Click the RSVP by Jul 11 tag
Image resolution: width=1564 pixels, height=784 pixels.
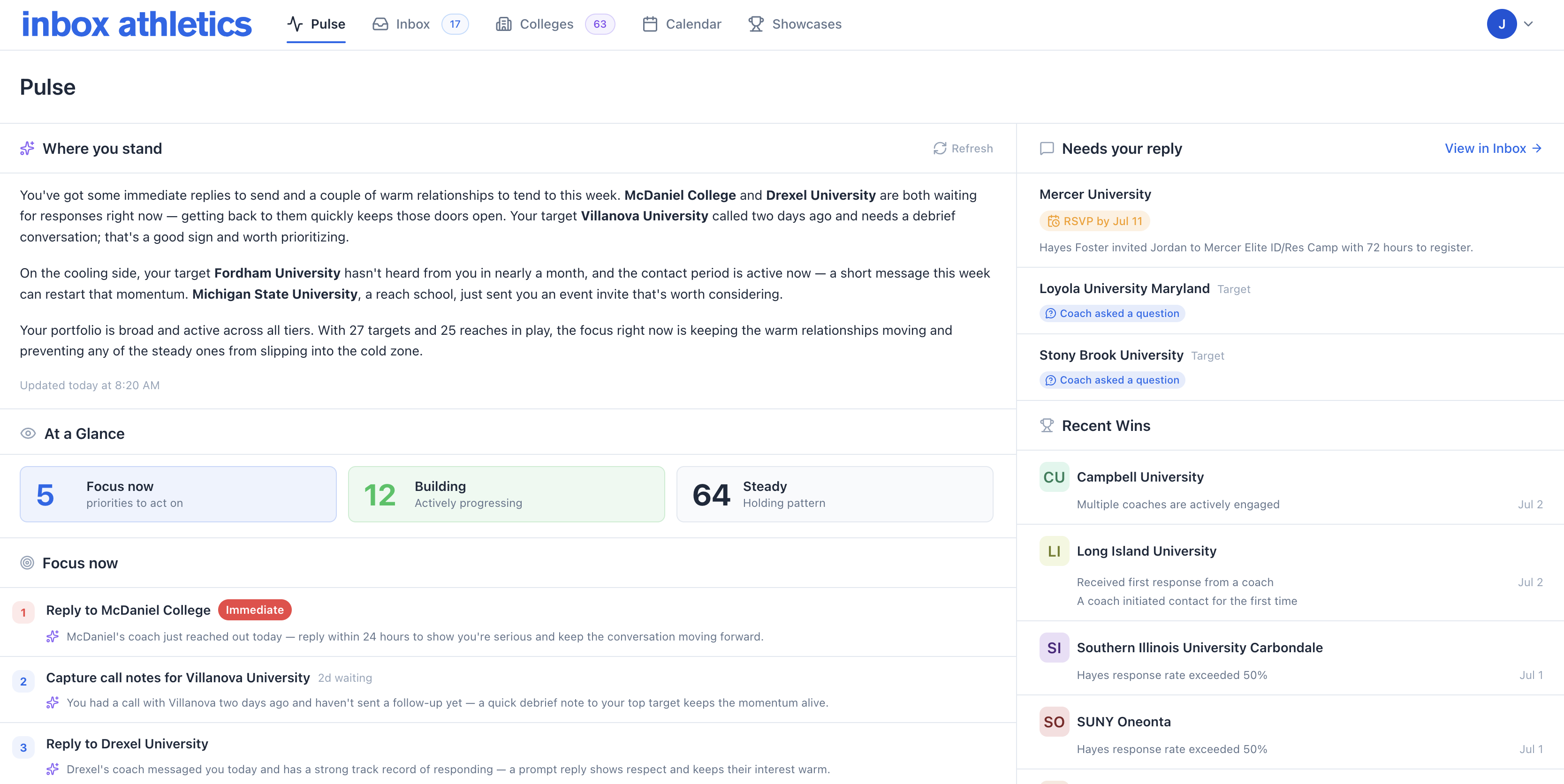[1095, 221]
